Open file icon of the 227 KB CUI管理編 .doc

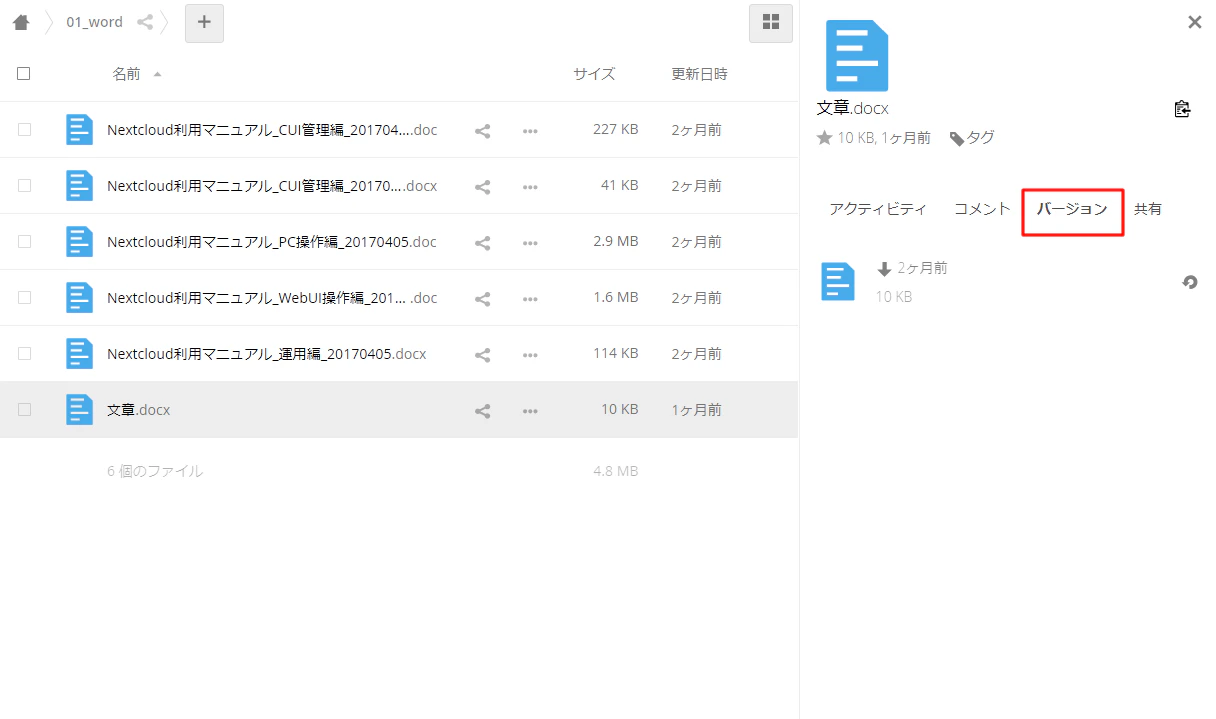(x=79, y=130)
